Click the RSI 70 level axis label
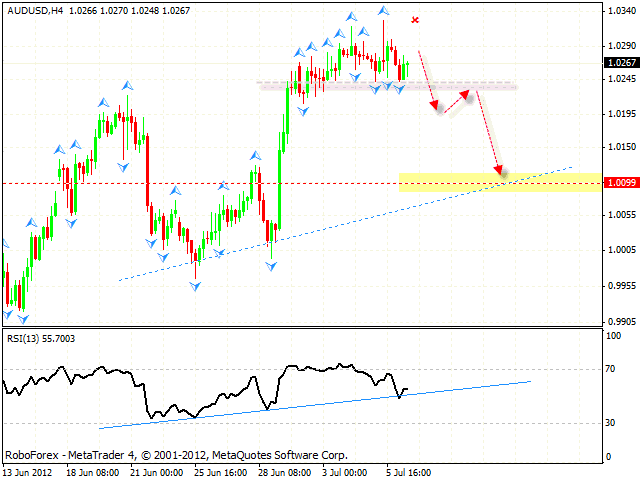Image resolution: width=640 pixels, height=480 pixels. (612, 370)
